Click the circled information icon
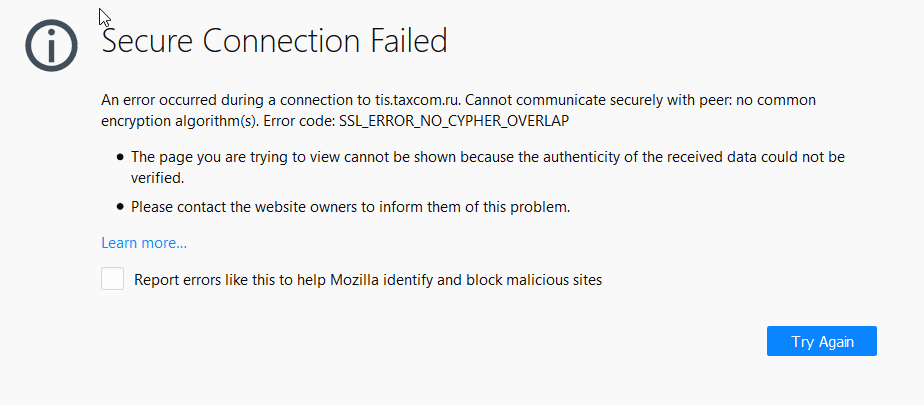 coord(51,46)
